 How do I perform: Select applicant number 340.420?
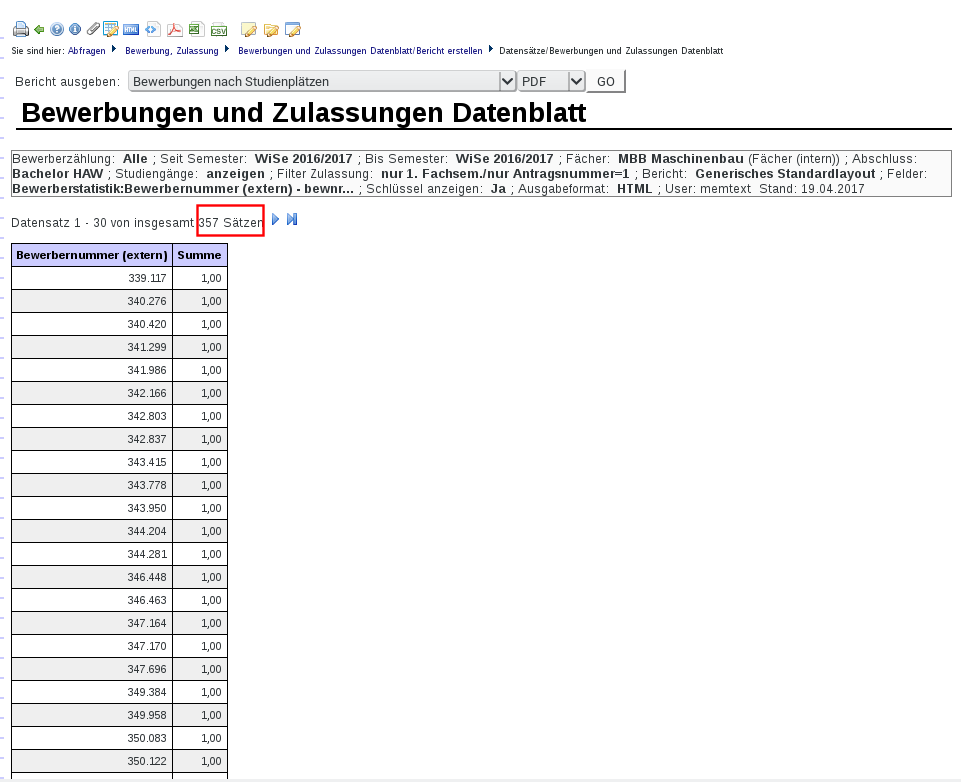pos(147,324)
